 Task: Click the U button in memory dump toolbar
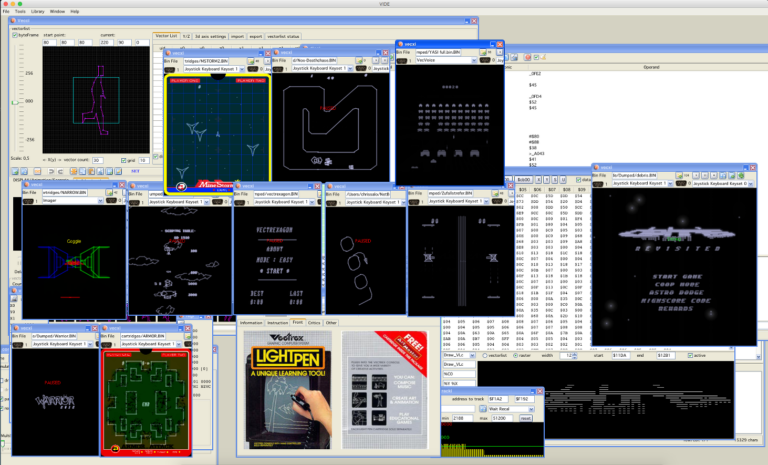(563, 180)
